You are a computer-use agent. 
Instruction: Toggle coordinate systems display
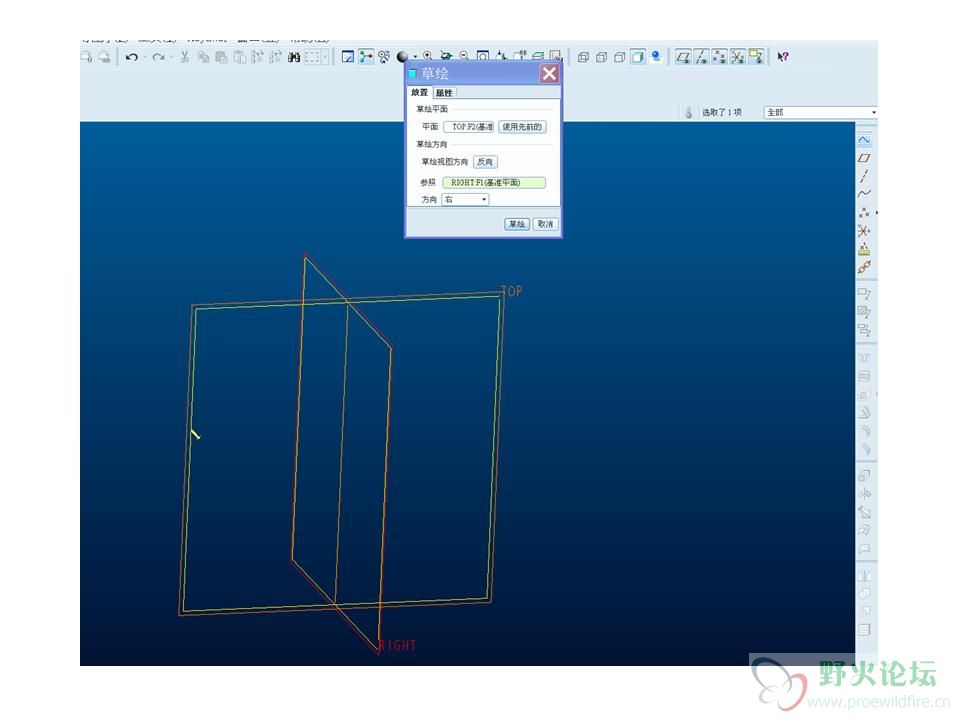click(738, 57)
